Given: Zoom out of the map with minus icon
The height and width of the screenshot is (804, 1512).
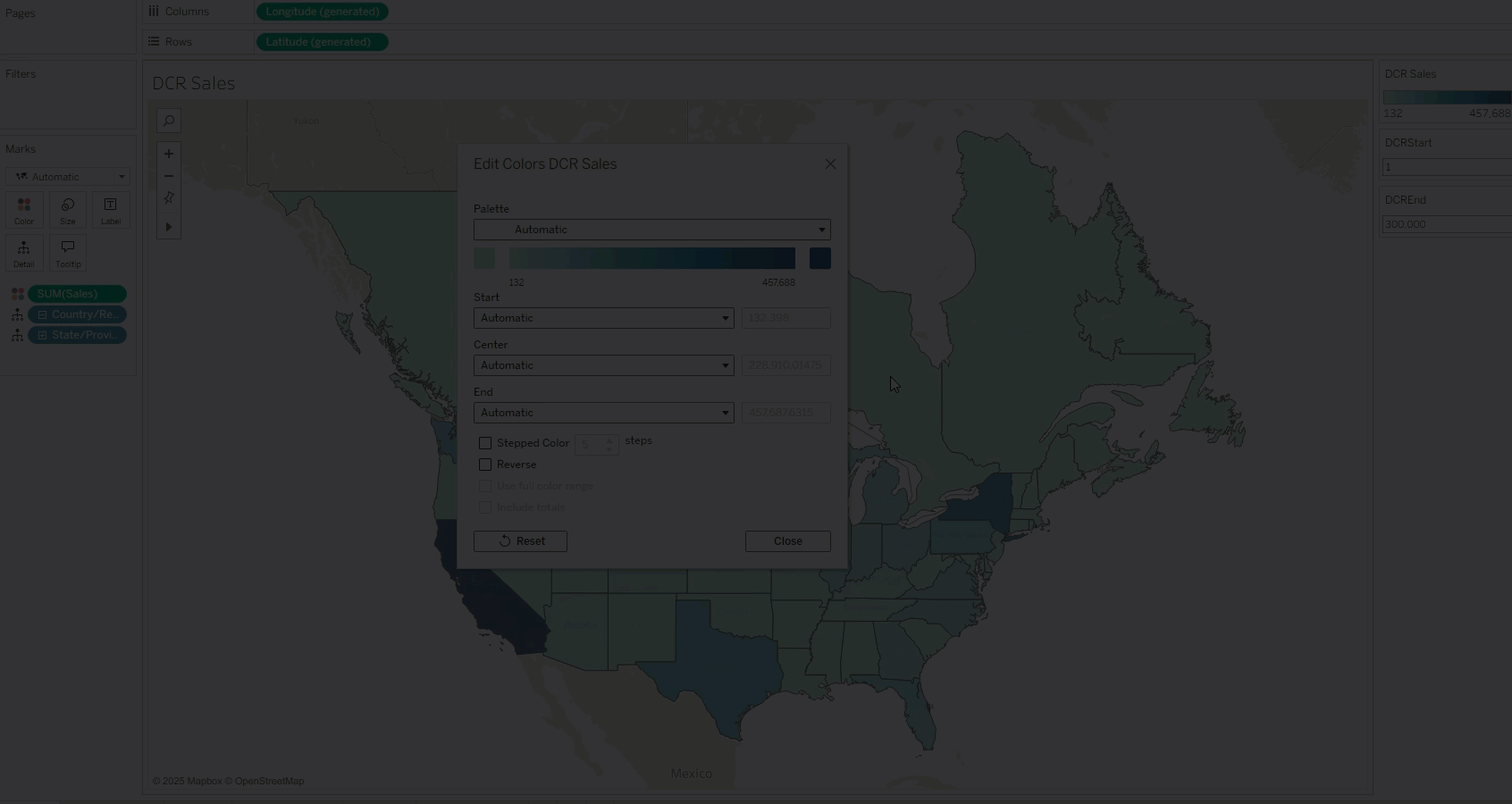Looking at the screenshot, I should pos(168,176).
